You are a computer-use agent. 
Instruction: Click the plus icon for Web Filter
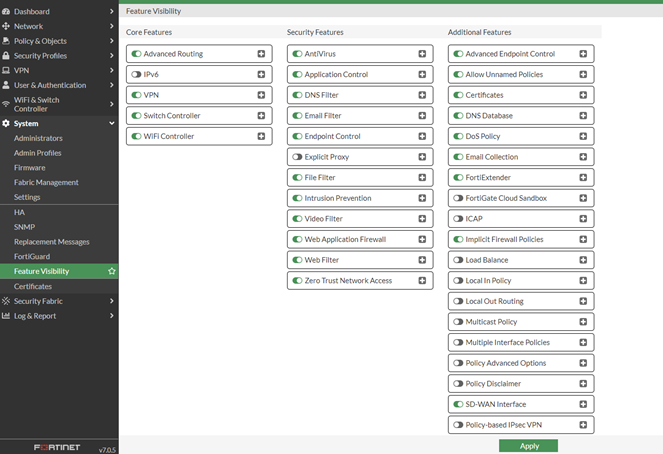point(422,260)
